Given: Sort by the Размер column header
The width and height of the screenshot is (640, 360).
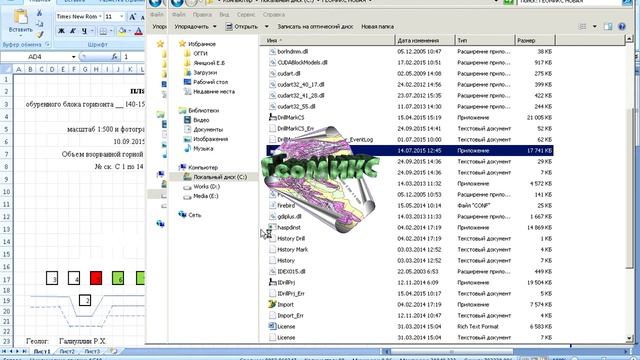Looking at the screenshot, I should point(535,40).
